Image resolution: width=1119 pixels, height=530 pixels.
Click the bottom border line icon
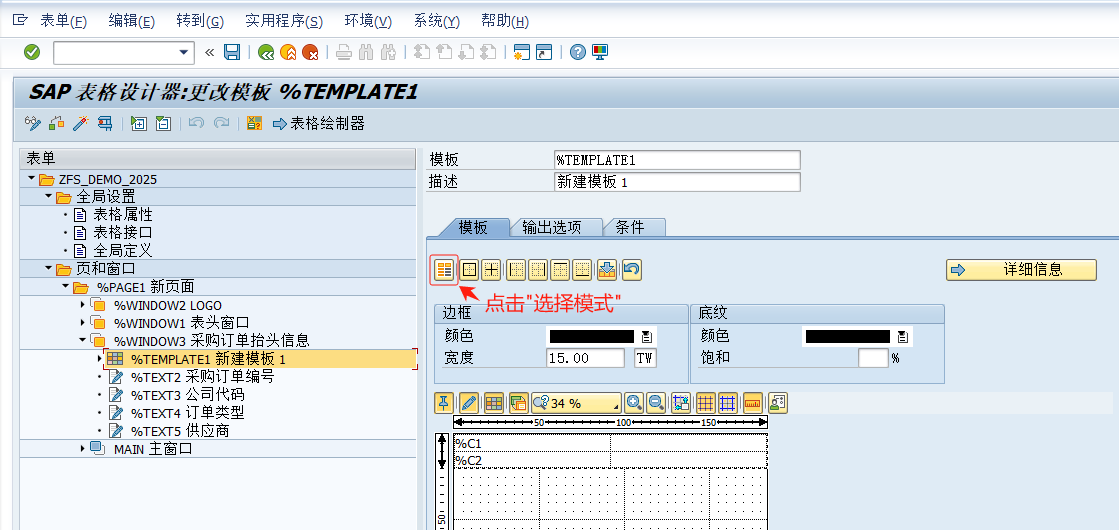click(583, 269)
